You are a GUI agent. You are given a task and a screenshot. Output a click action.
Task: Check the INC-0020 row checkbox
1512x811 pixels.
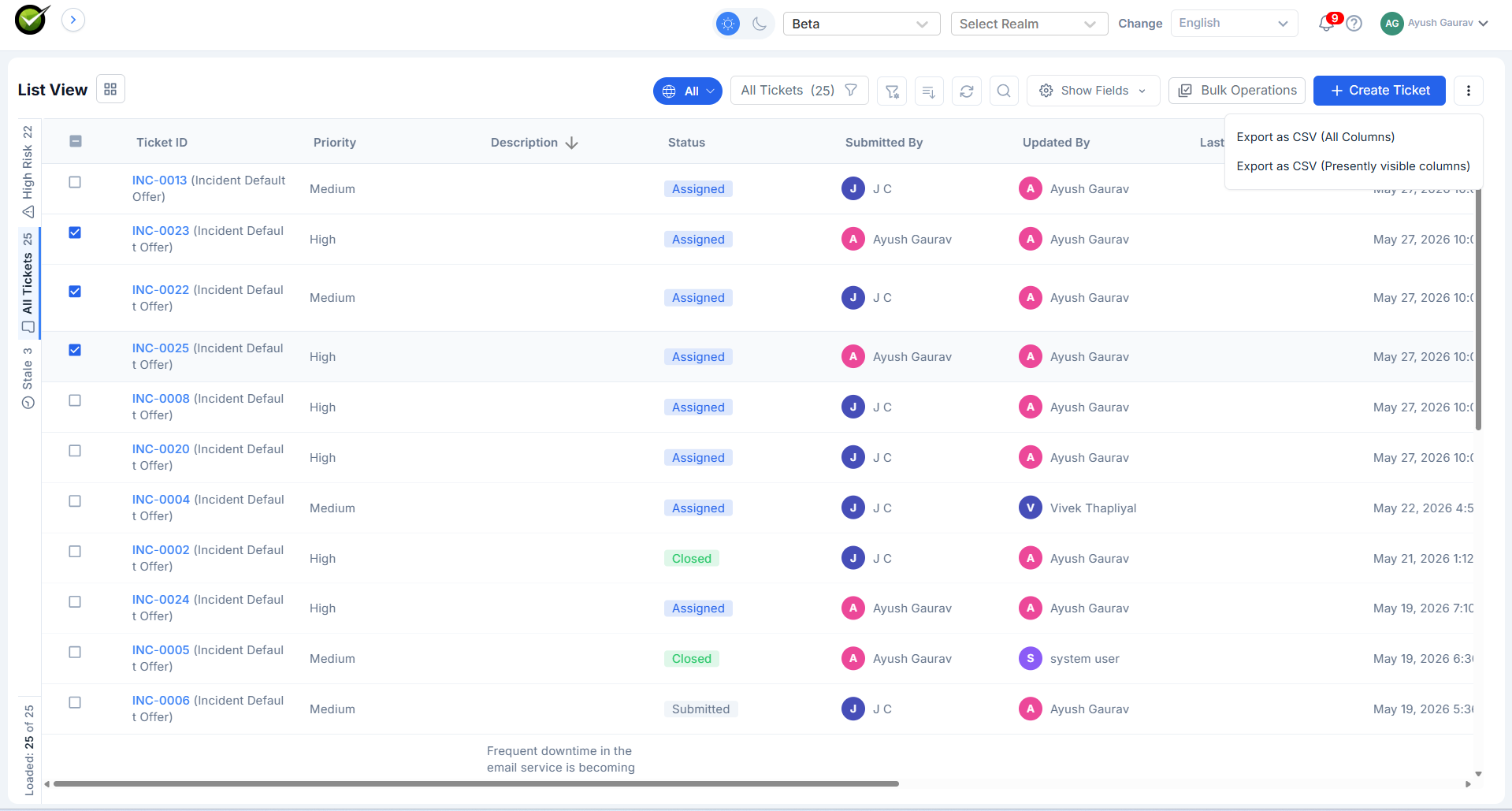[75, 451]
